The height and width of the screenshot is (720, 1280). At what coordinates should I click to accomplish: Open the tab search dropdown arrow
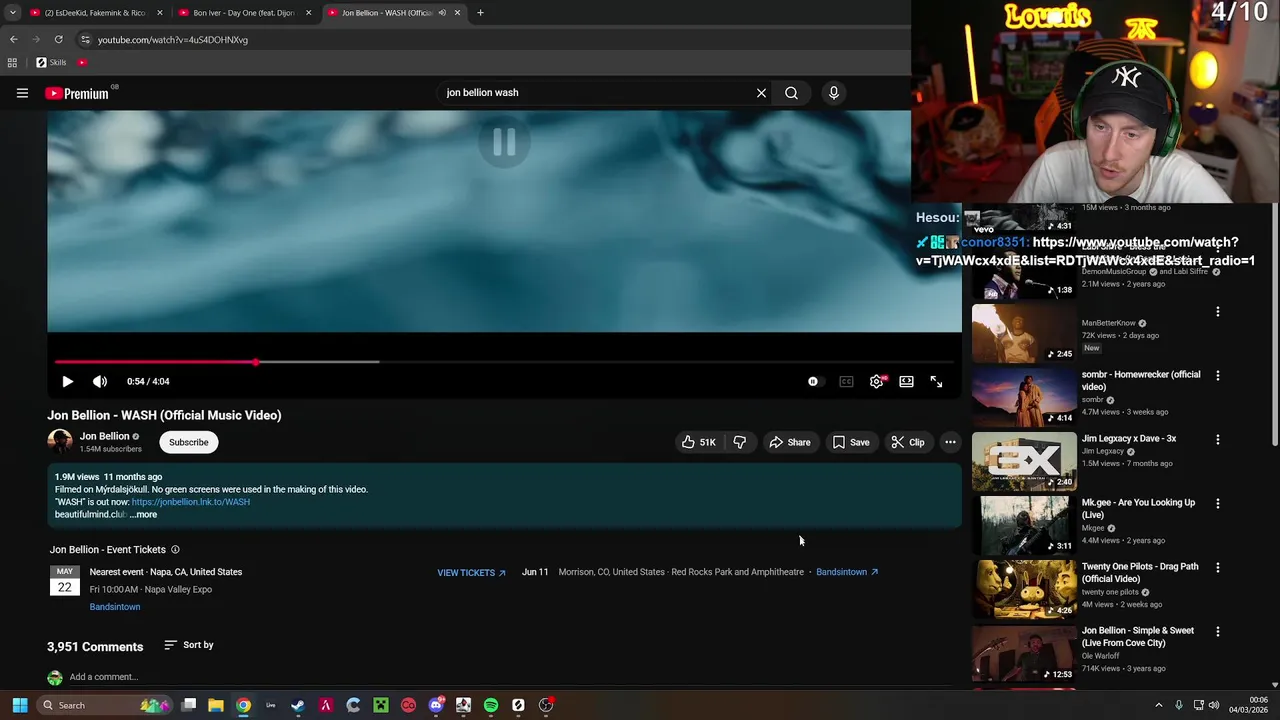[13, 13]
